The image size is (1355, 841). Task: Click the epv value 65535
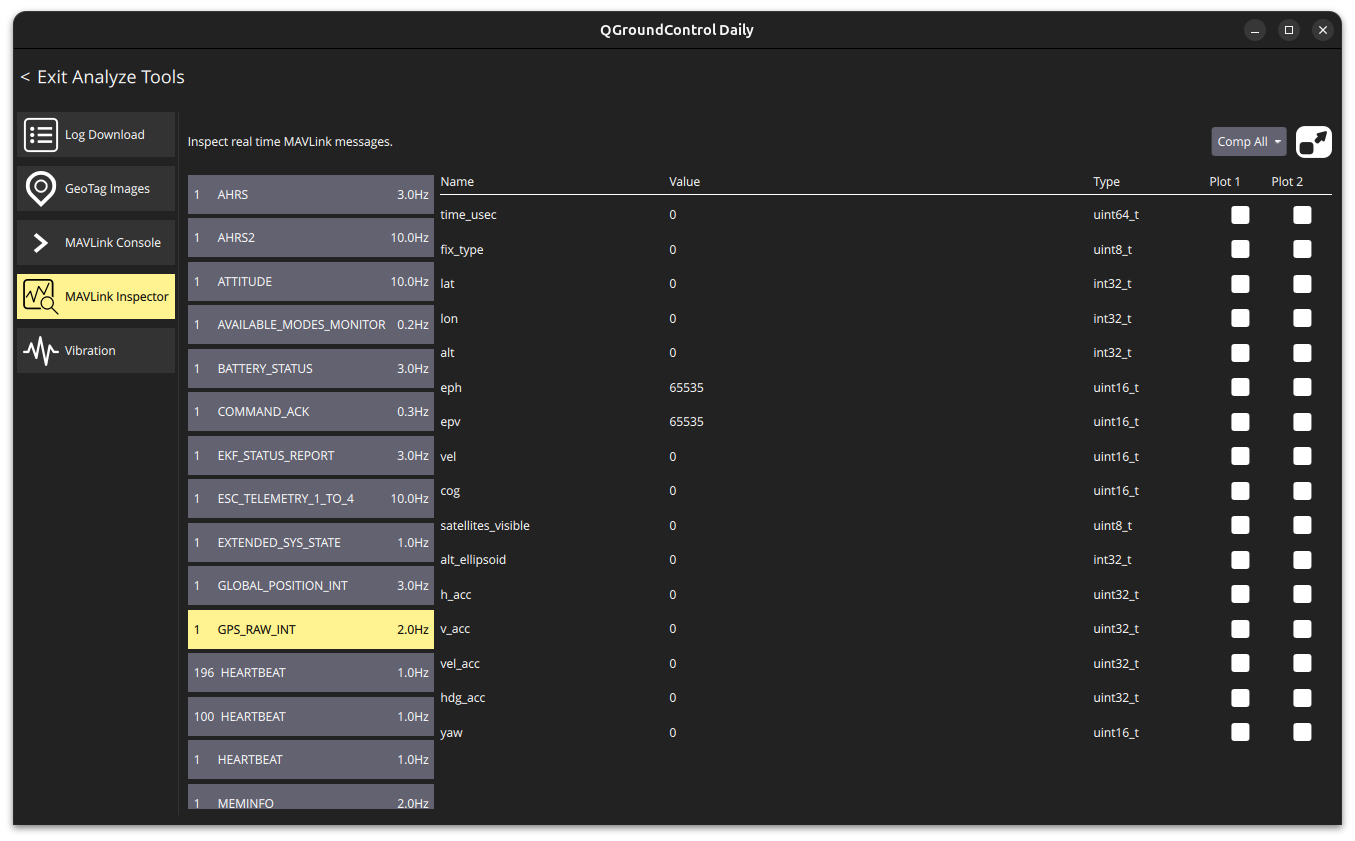[686, 422]
